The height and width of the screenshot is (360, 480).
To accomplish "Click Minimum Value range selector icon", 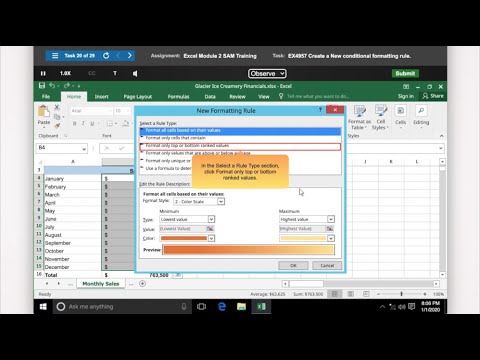I will pos(210,229).
